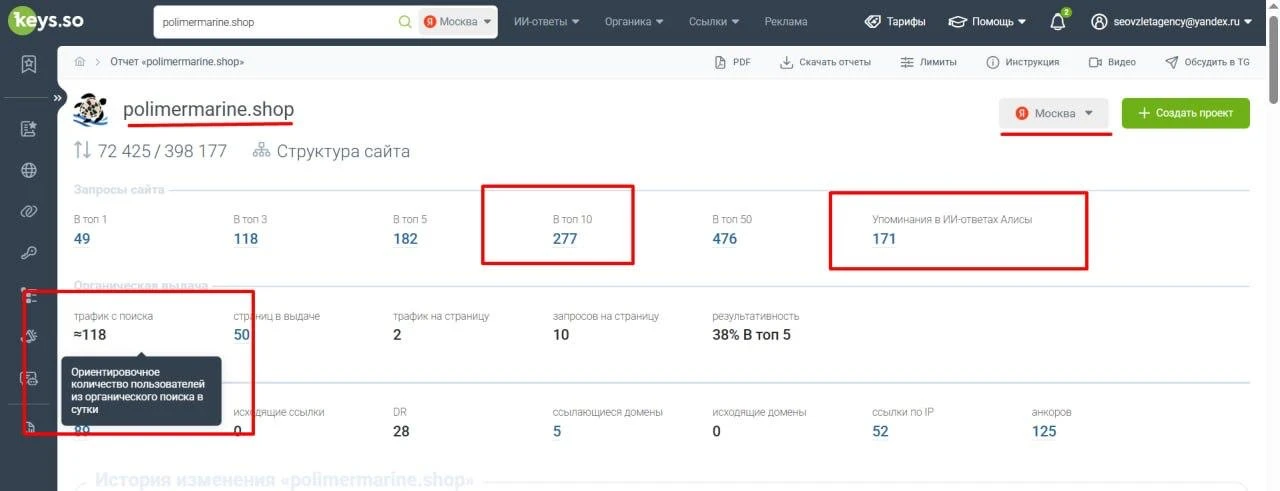The width and height of the screenshot is (1280, 491).
Task: Click ссылающиеся домены value 5
Action: click(557, 431)
